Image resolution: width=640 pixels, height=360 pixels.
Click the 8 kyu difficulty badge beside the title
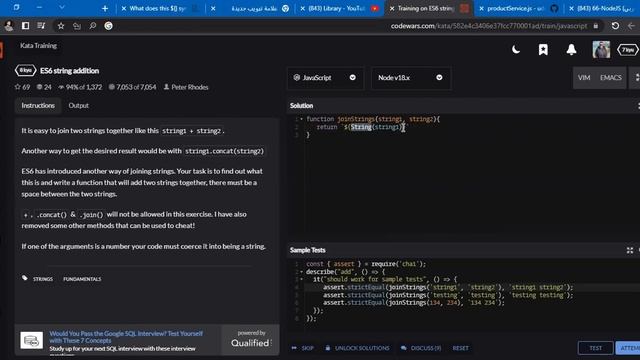[25, 71]
